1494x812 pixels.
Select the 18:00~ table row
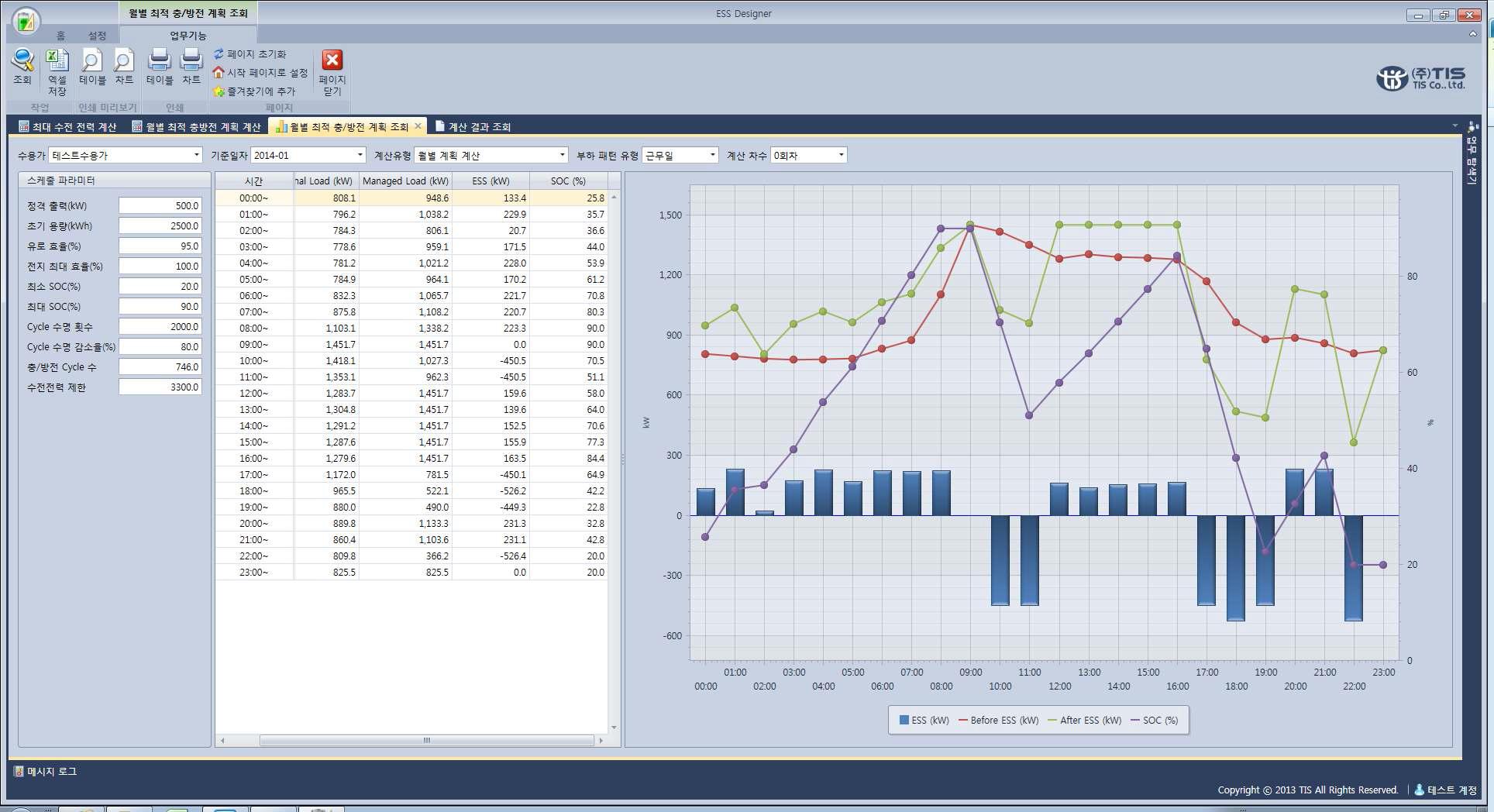411,490
